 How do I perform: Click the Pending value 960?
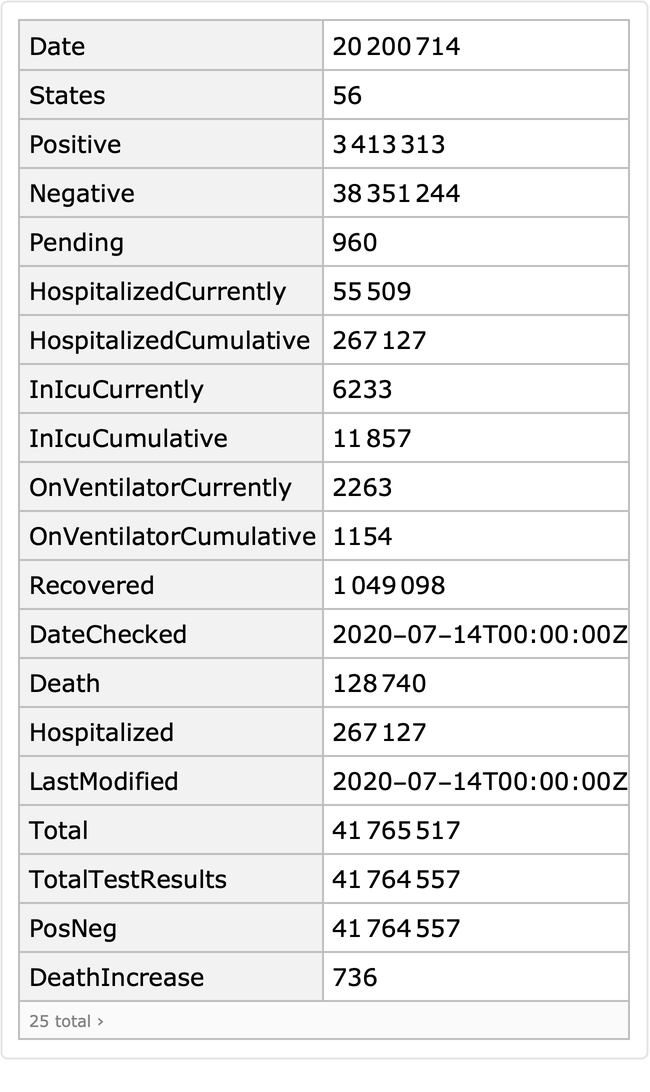point(355,242)
